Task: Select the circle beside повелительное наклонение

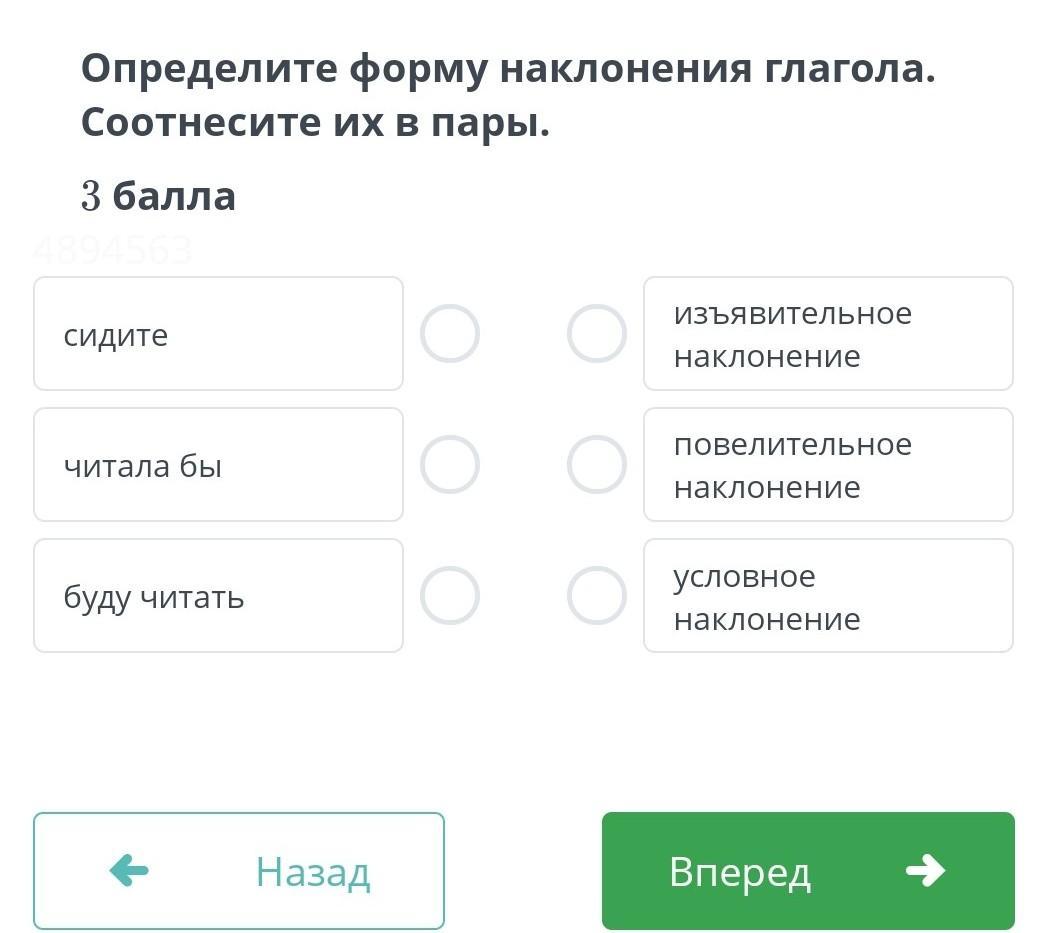Action: click(x=597, y=465)
